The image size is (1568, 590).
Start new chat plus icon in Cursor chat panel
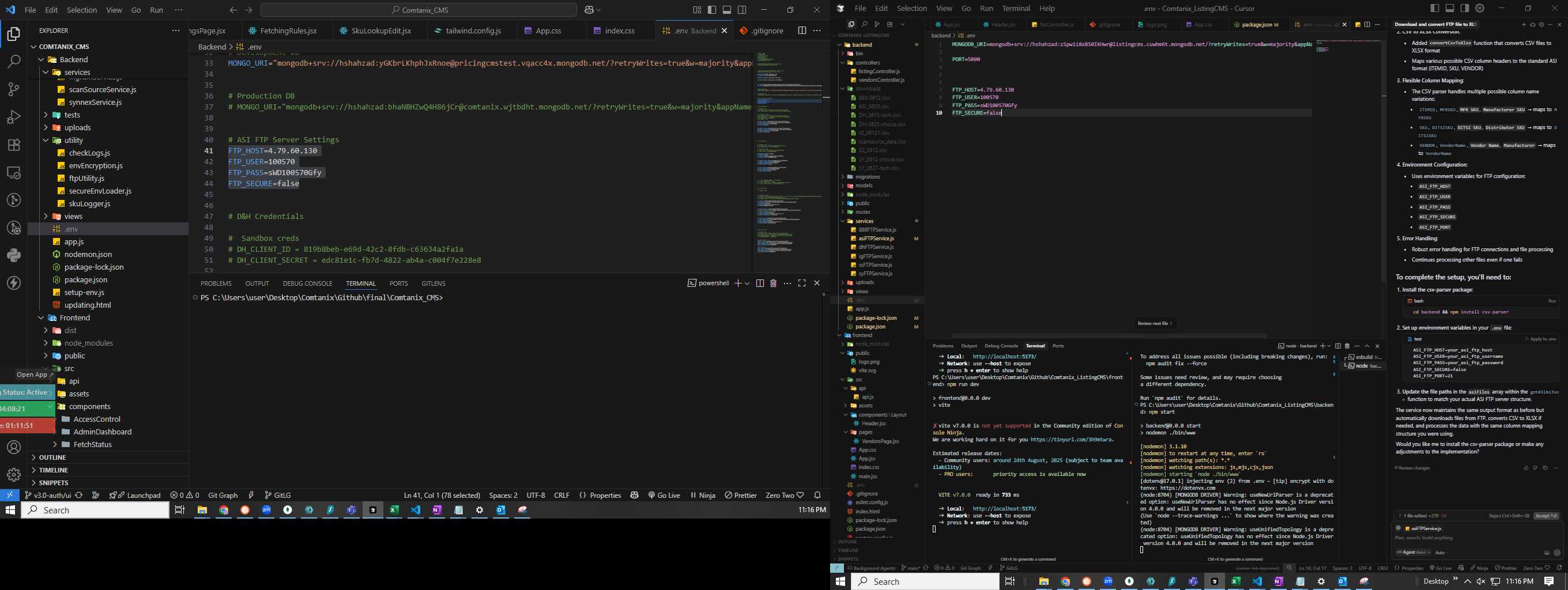1524,24
